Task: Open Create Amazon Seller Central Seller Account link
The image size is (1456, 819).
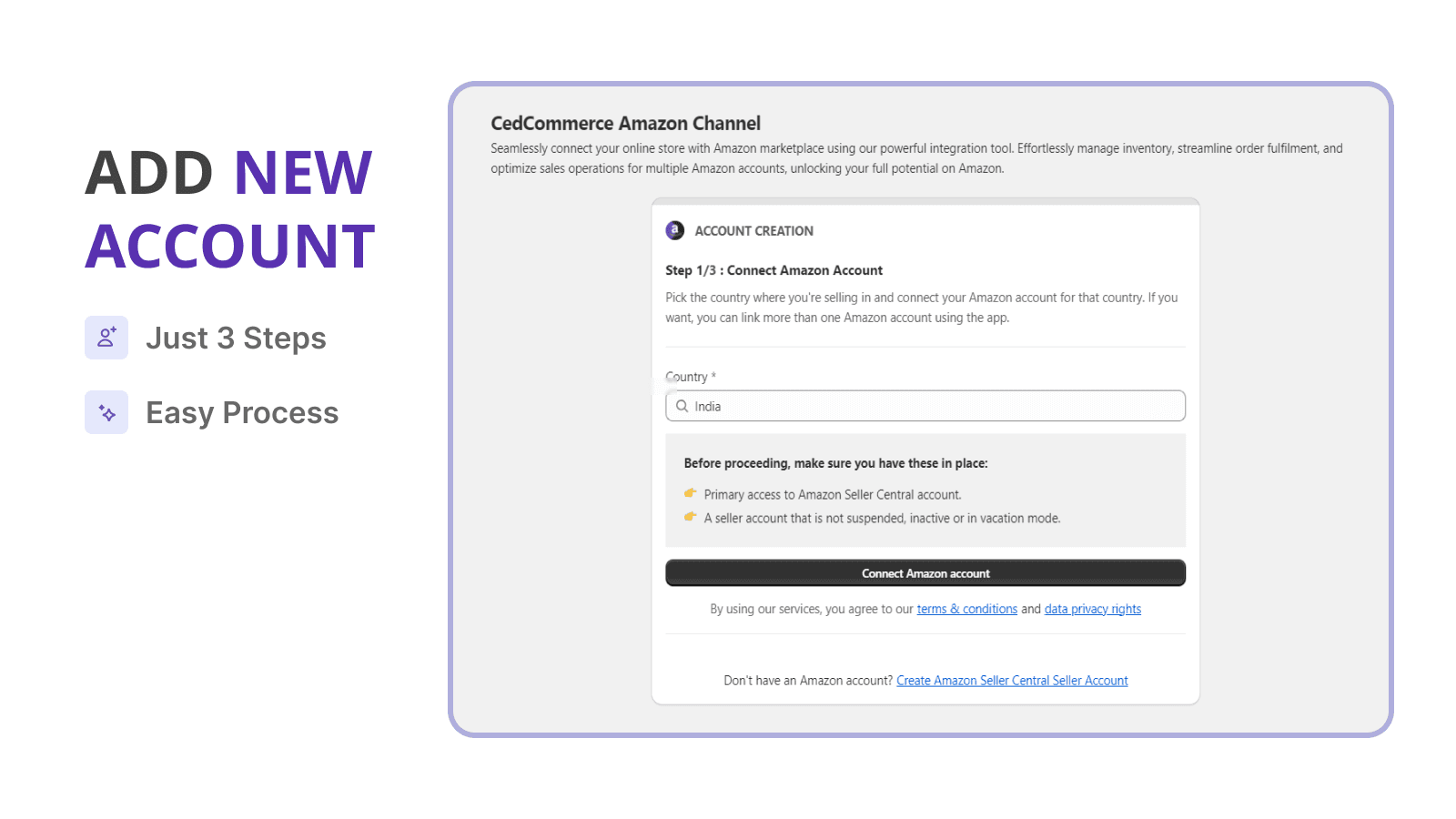Action: (x=1012, y=680)
